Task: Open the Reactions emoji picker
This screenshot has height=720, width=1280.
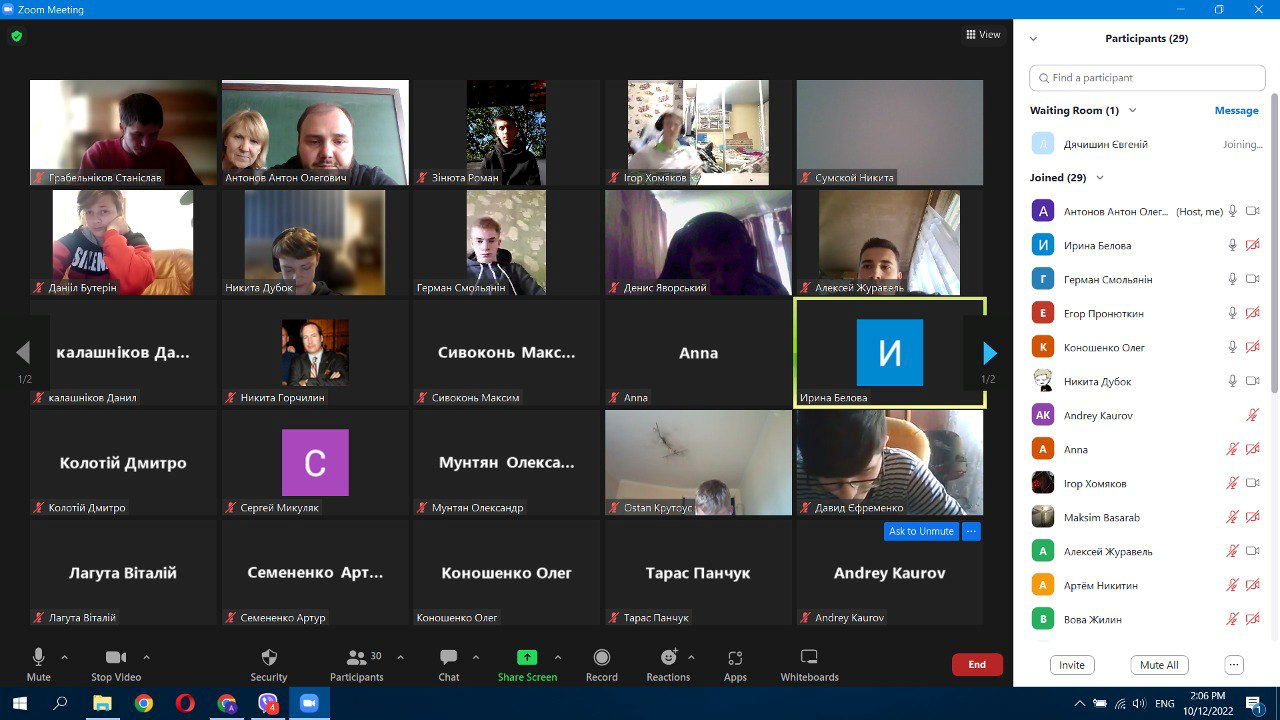Action: pos(668,657)
